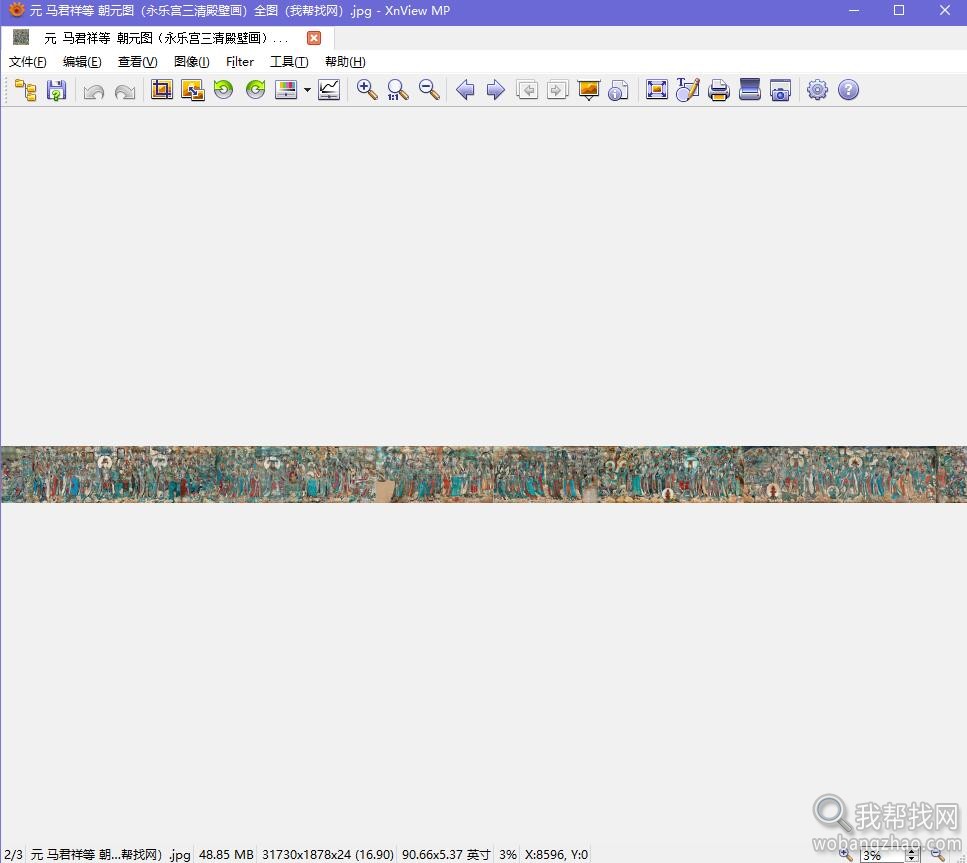Open the image properties info icon
The width and height of the screenshot is (967, 863).
[618, 90]
